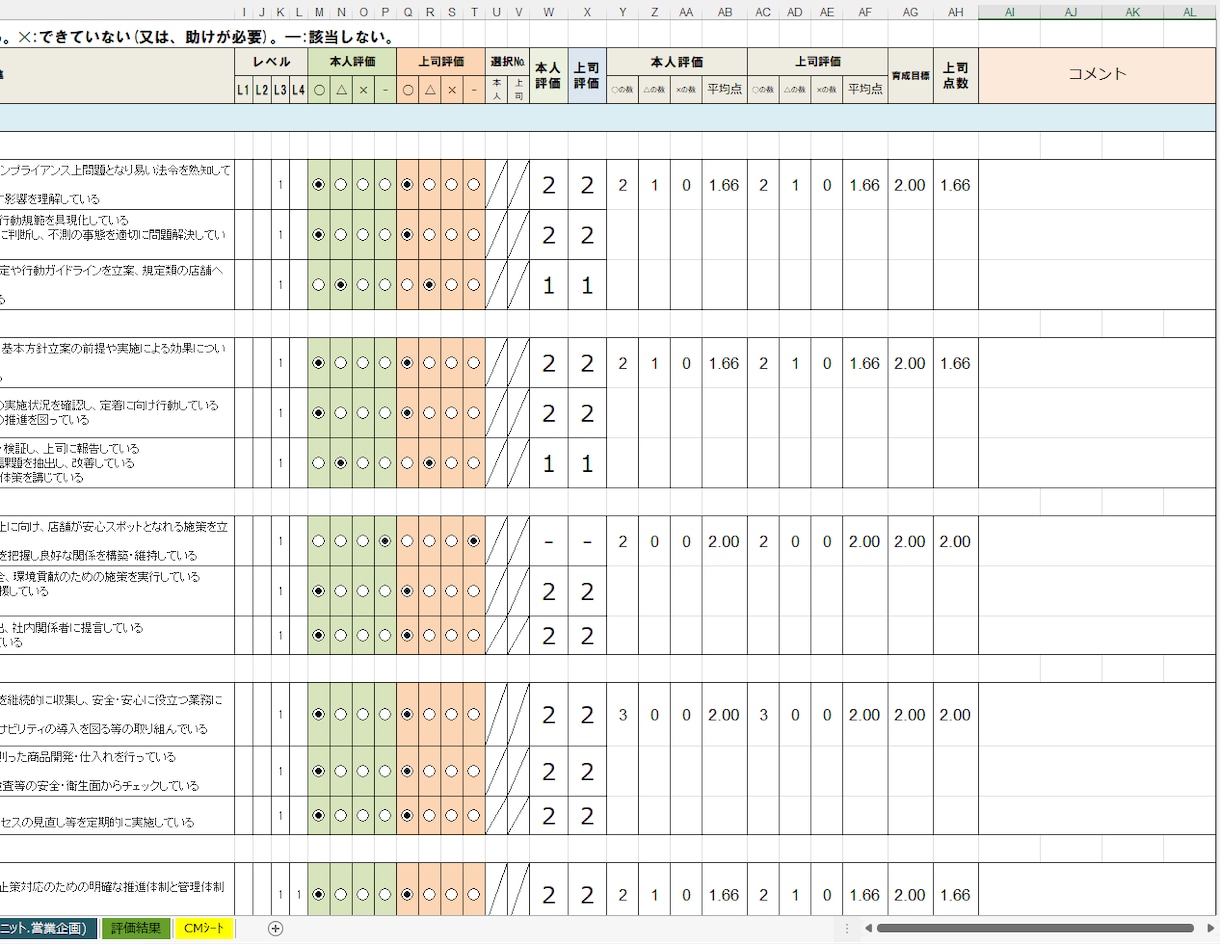Click the horizontal scrollbar right arrow
Viewport: 1220px width, 944px height.
[x=1208, y=928]
